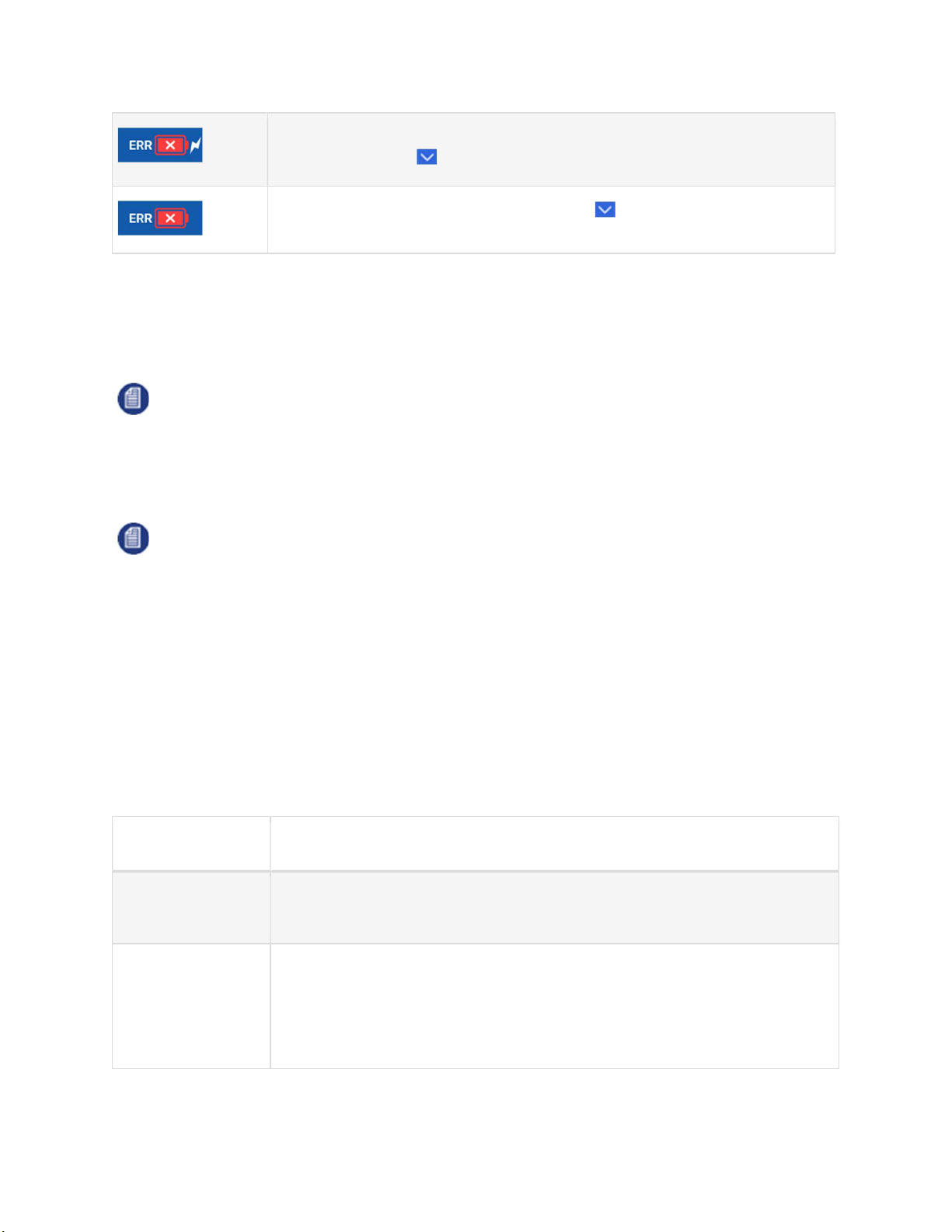This screenshot has height=1232, width=952.
Task: Expand the blue chevron in the white table row
Action: coord(605,210)
